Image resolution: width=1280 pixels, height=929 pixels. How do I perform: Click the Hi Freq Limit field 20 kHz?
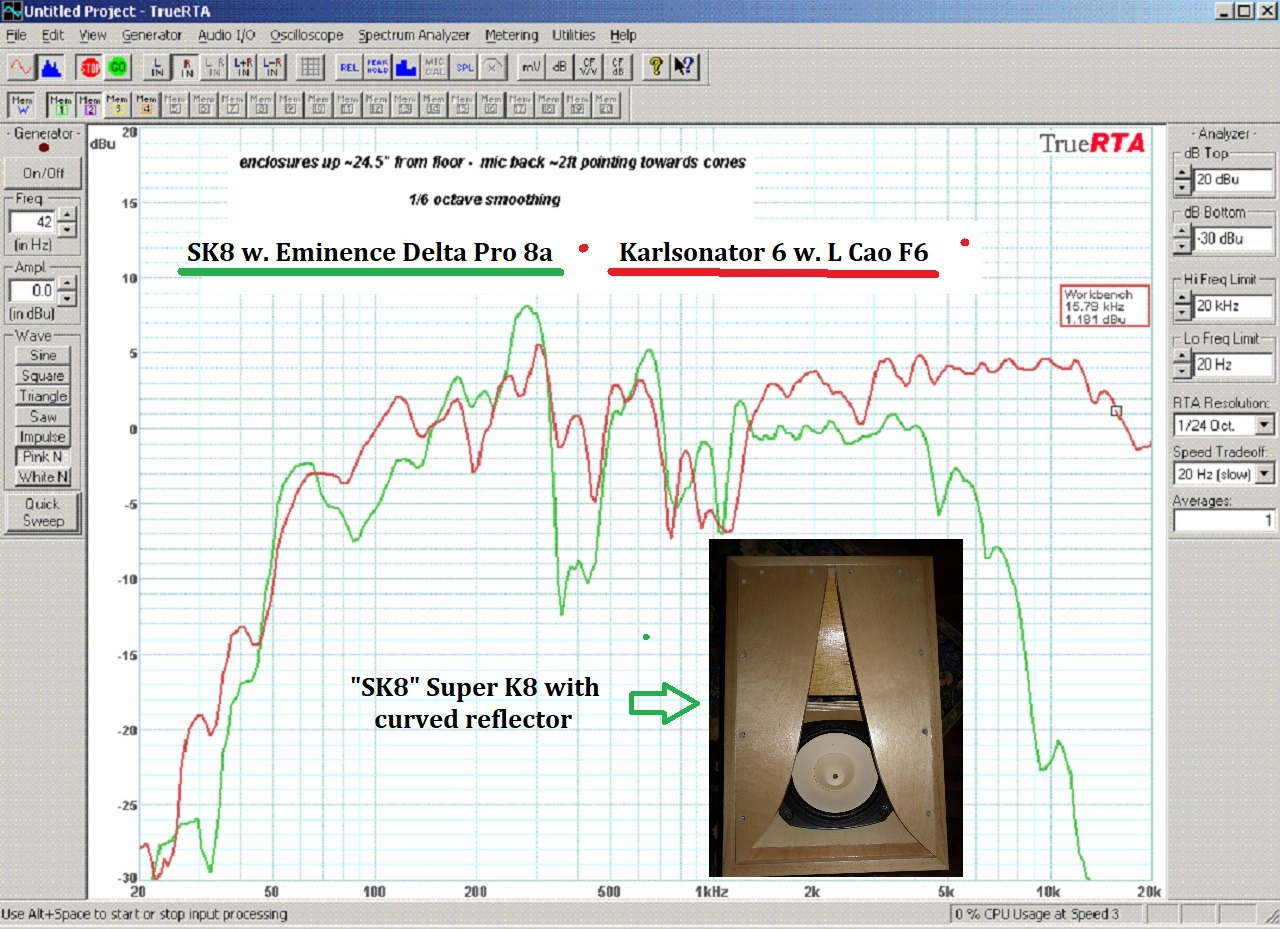pyautogui.click(x=1233, y=305)
